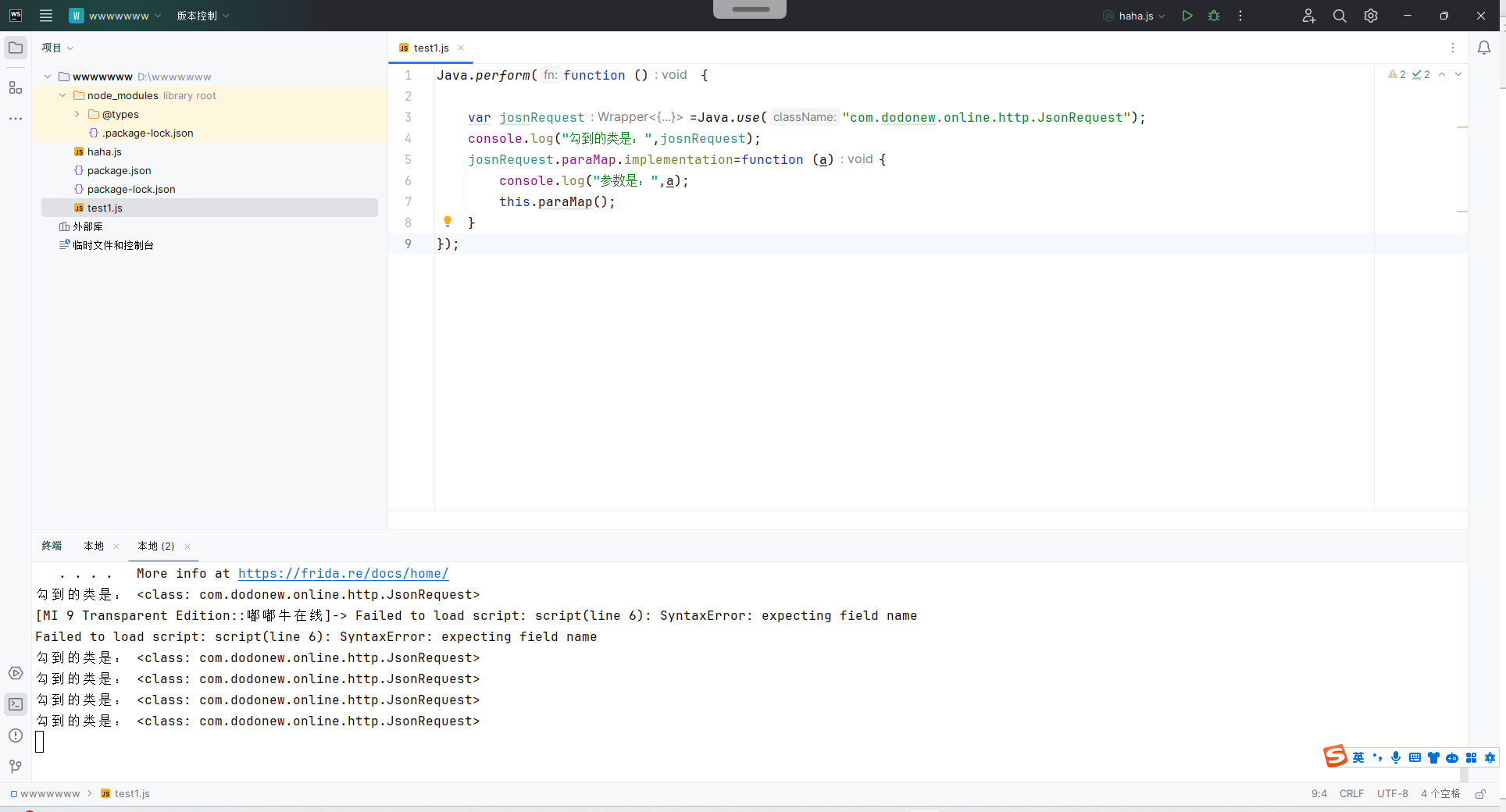Click the terminal input cursor line
The image size is (1506, 812).
40,742
